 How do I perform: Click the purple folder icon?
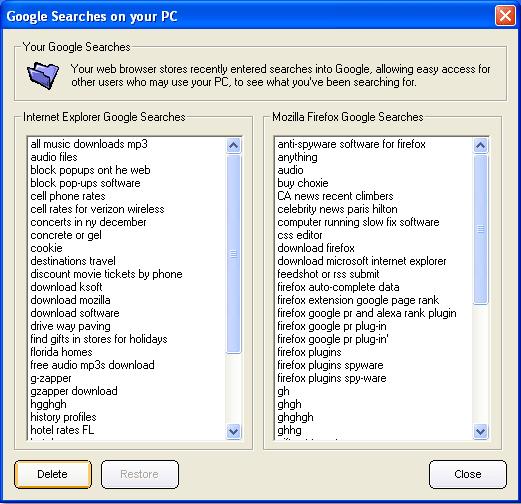[43, 75]
